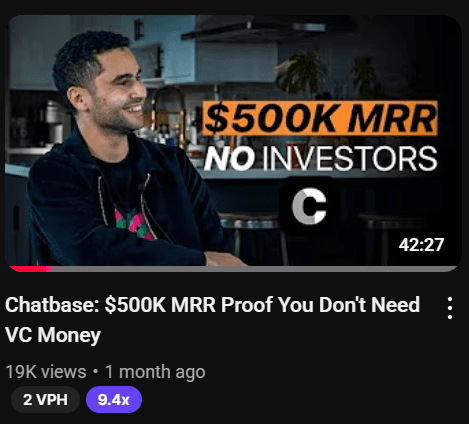
Task: Click the 'VC Money' title line
Action: click(x=53, y=335)
